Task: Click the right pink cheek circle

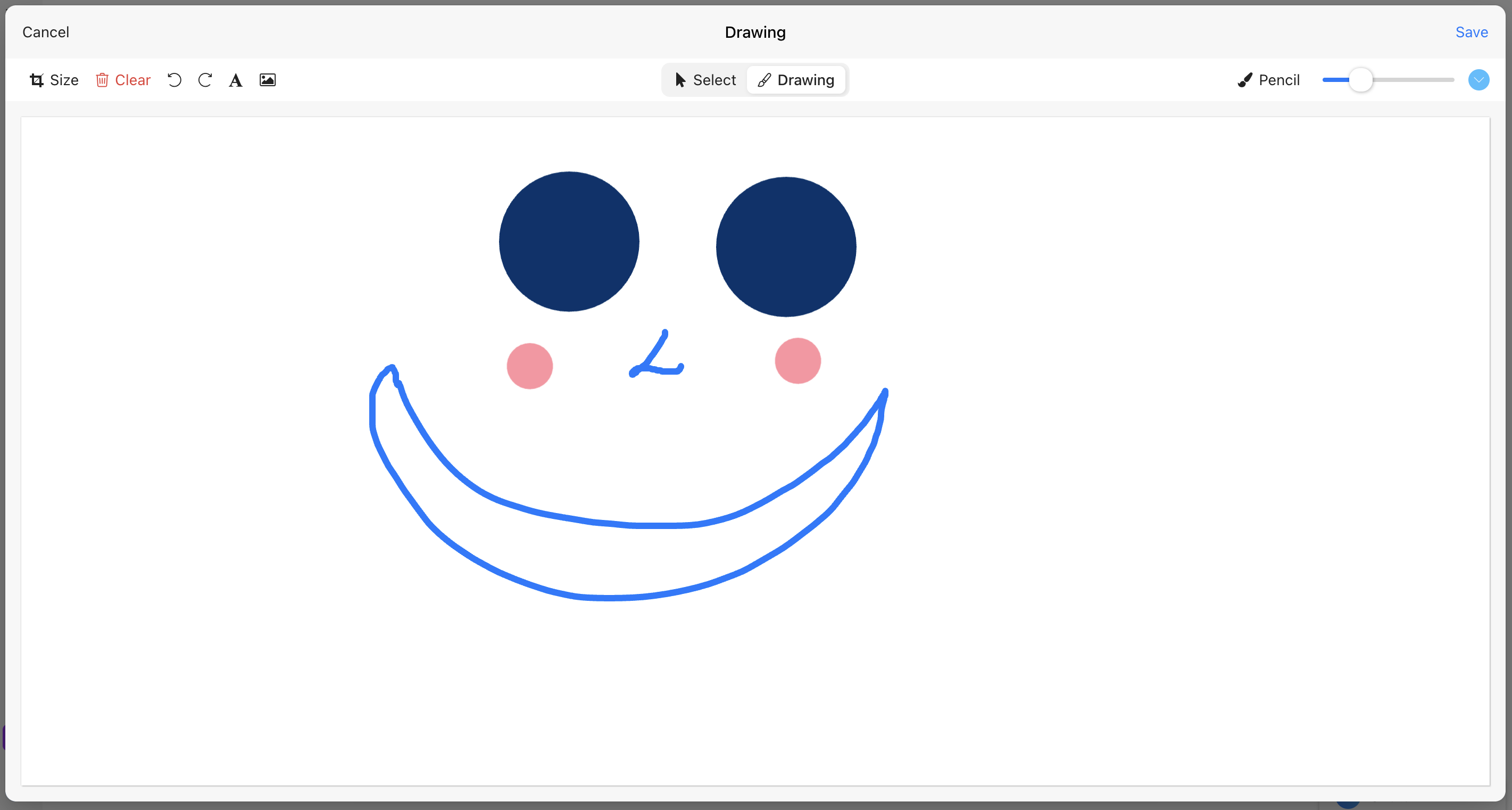Action: (x=797, y=360)
